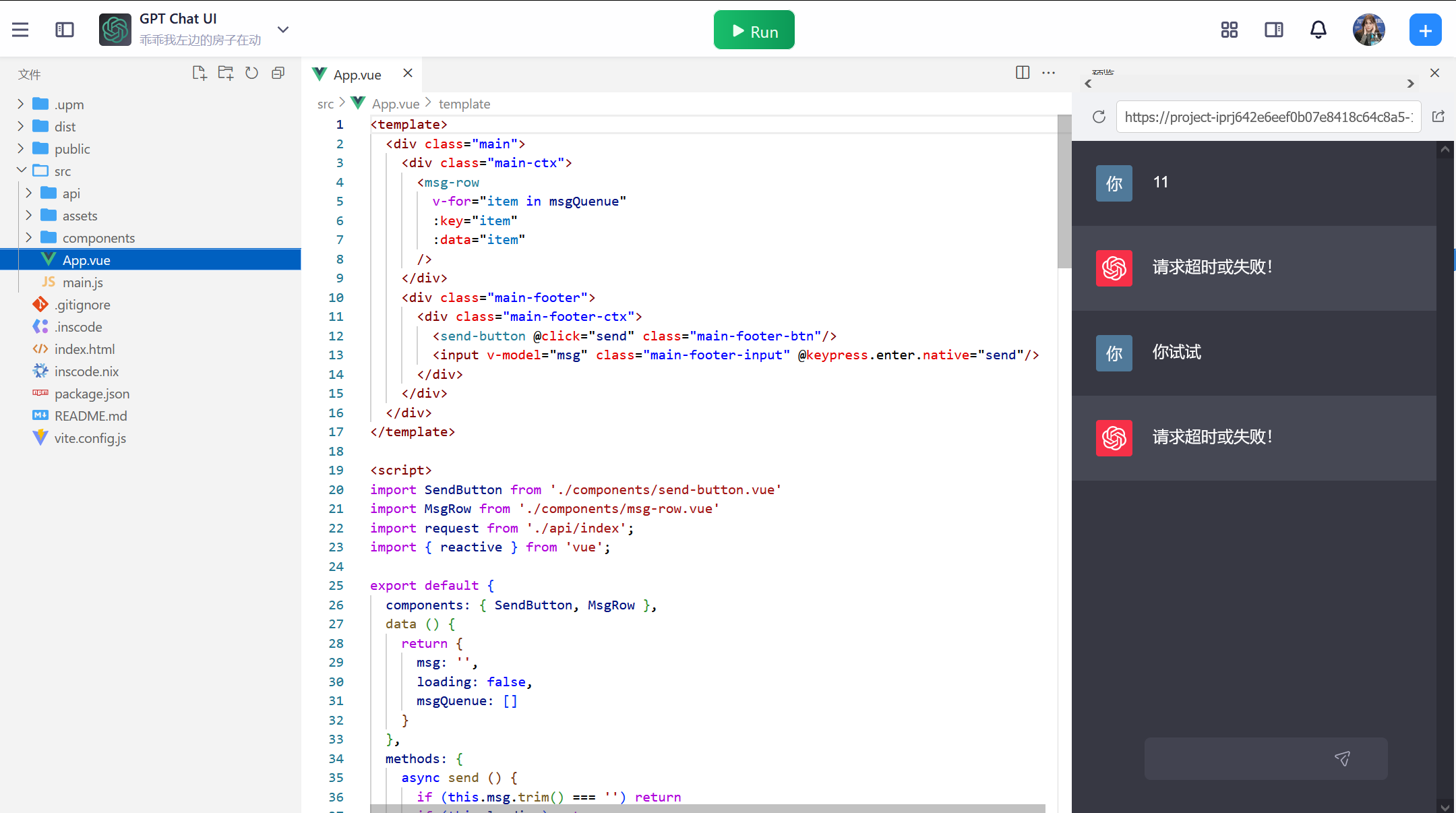Select the App.vue editor tab
1456x813 pixels.
[x=357, y=74]
